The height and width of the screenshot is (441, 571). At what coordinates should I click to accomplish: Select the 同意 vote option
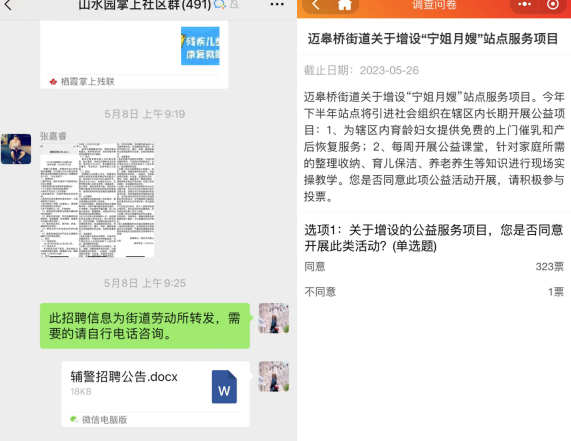coord(434,267)
